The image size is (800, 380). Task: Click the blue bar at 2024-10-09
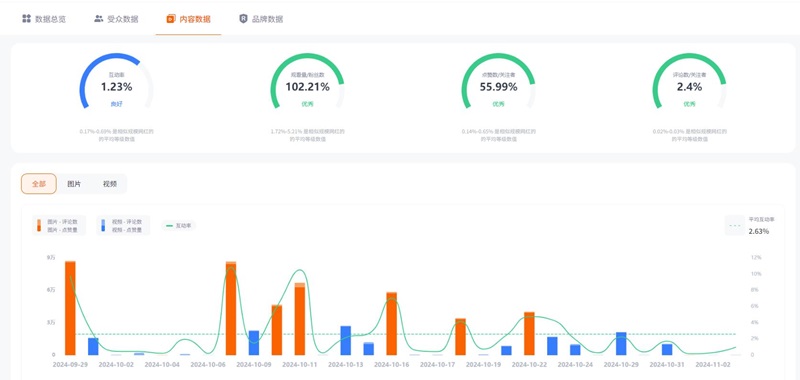tap(254, 343)
